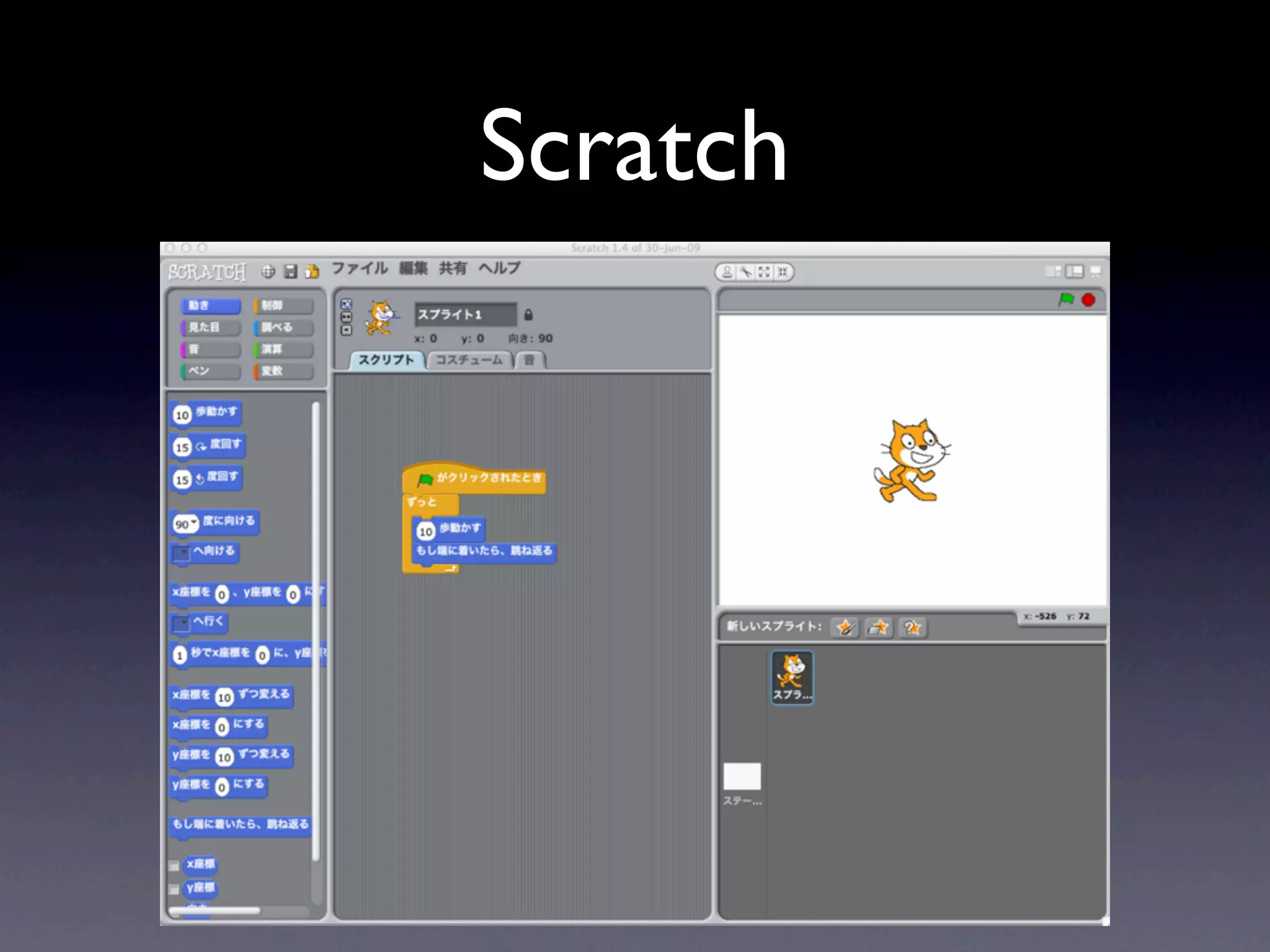Open the 編集 menu
This screenshot has height=952, width=1270.
(414, 268)
